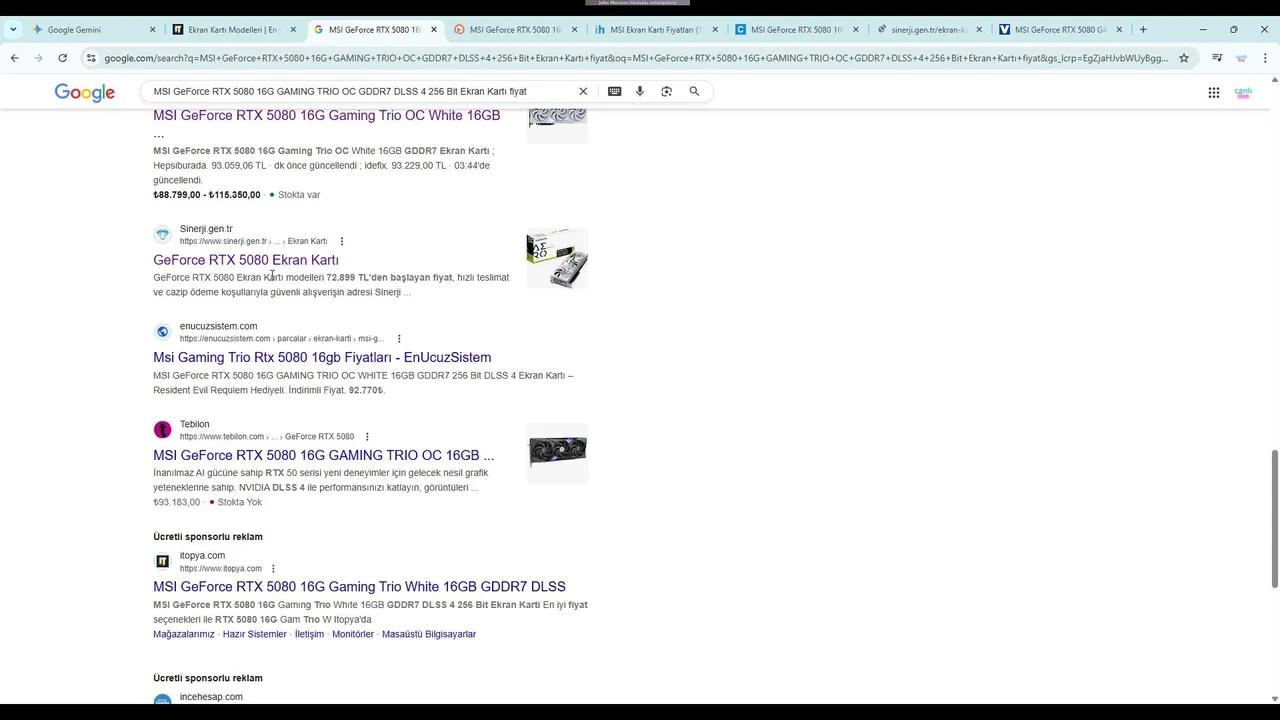Open Monitörler sitelink

tap(353, 634)
